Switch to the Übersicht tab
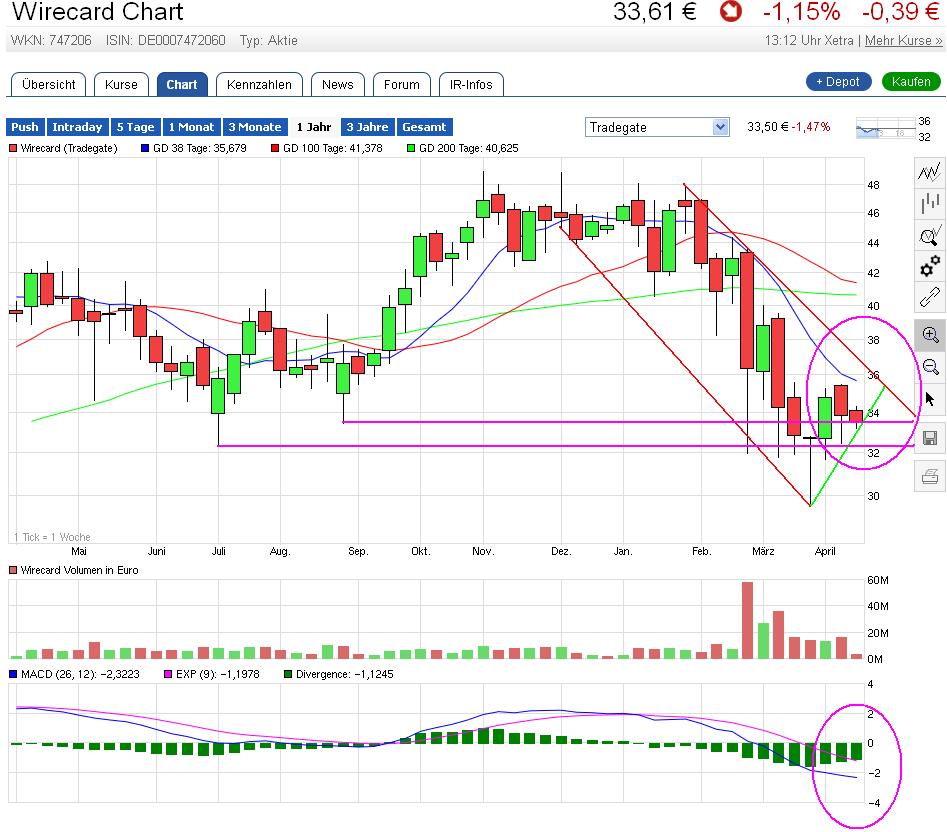The height and width of the screenshot is (832, 947). (x=48, y=85)
